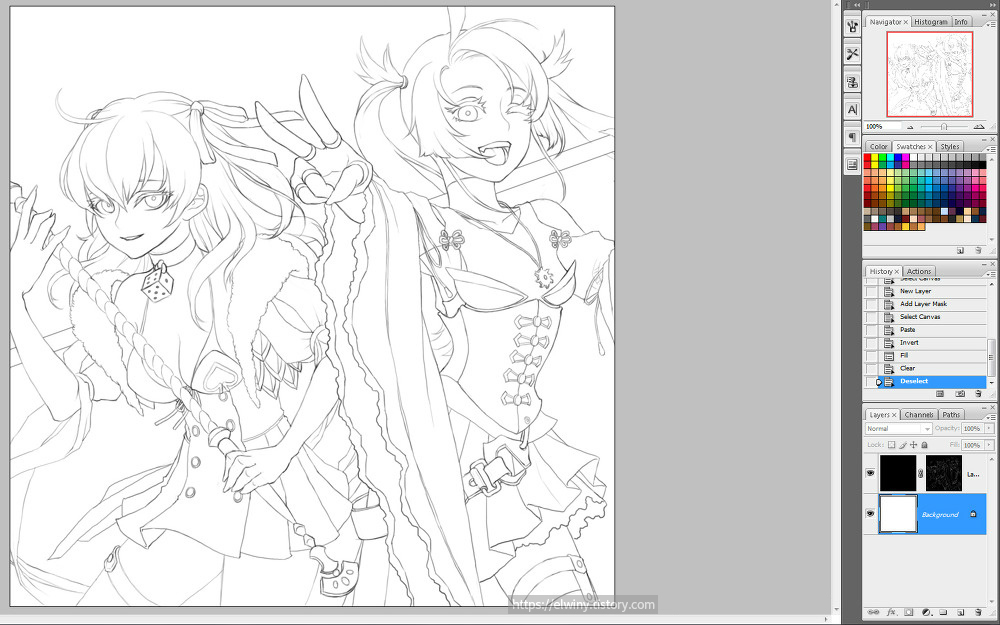Pick the yellow swatch in top row
This screenshot has width=1000, height=625.
(x=876, y=157)
